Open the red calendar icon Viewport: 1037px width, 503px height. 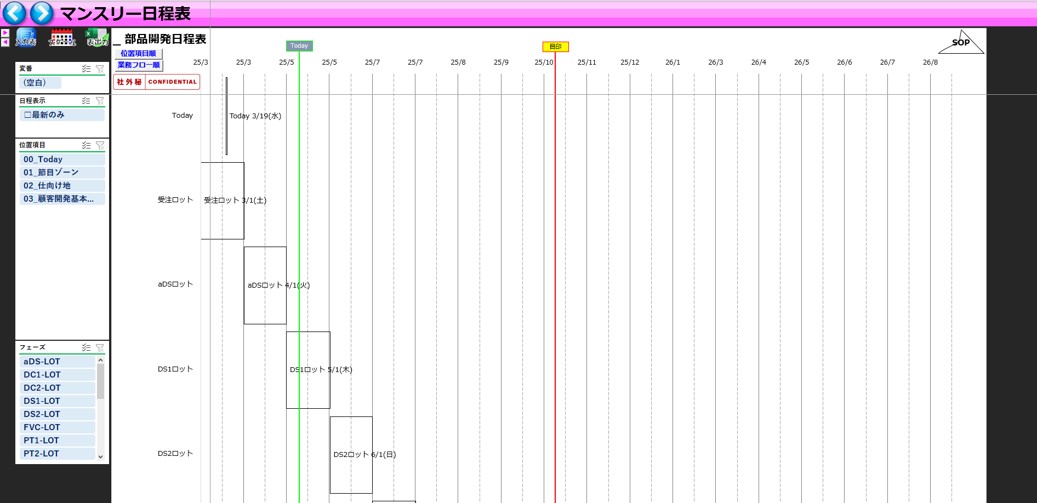pos(63,38)
